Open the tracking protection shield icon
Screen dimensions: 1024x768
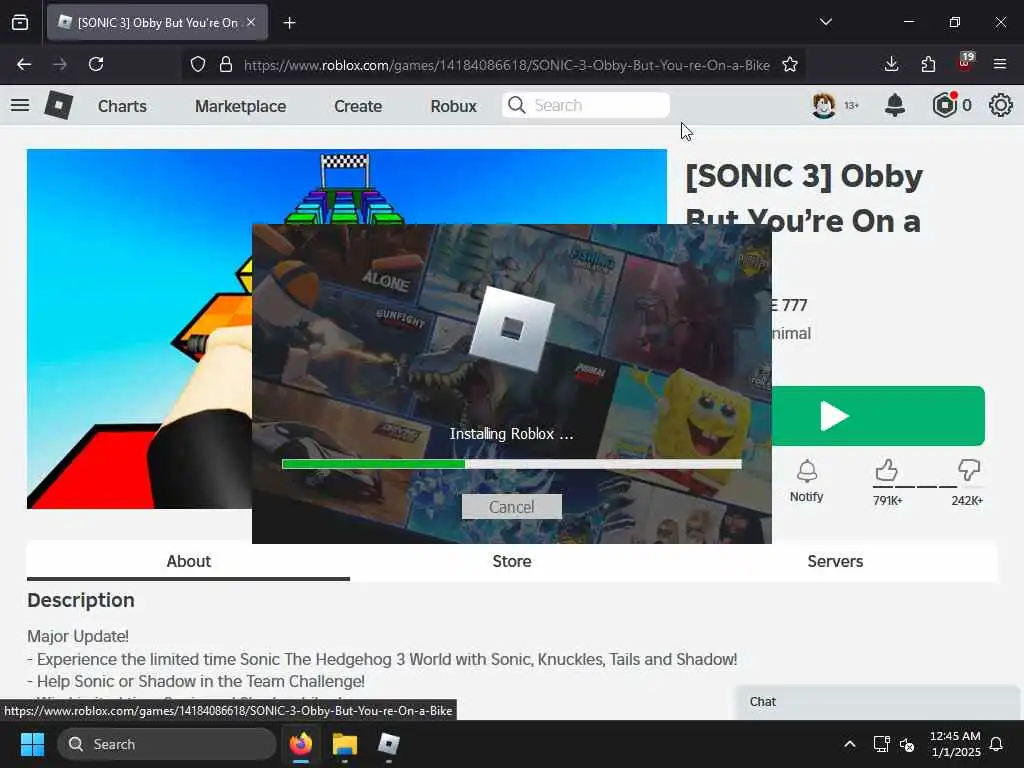198,64
